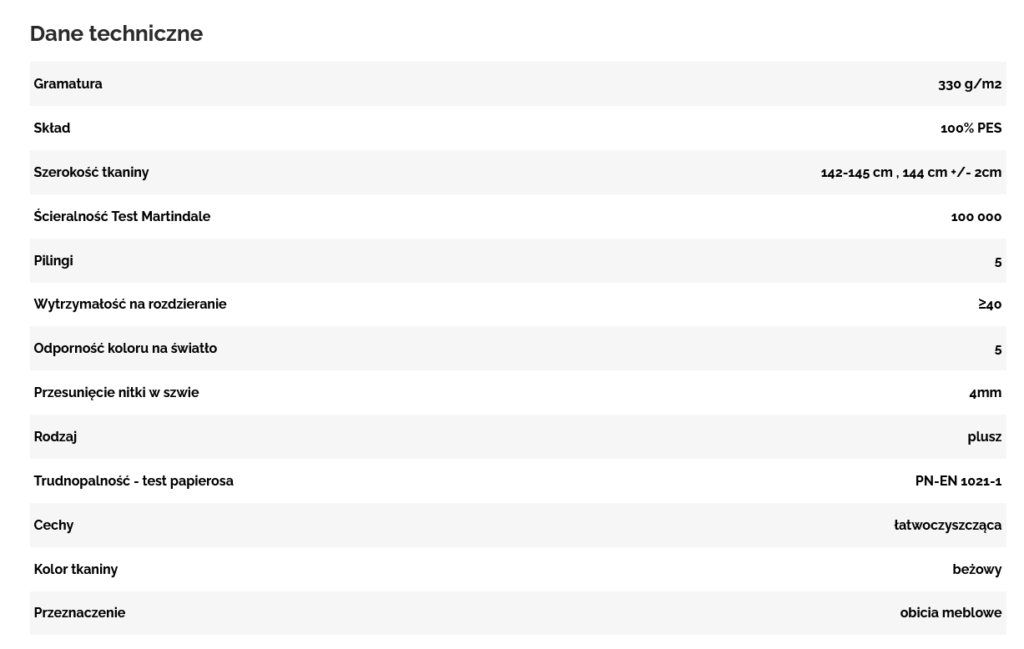
Task: Click the Szerokość tkaniny label
Action: pyautogui.click(x=91, y=172)
